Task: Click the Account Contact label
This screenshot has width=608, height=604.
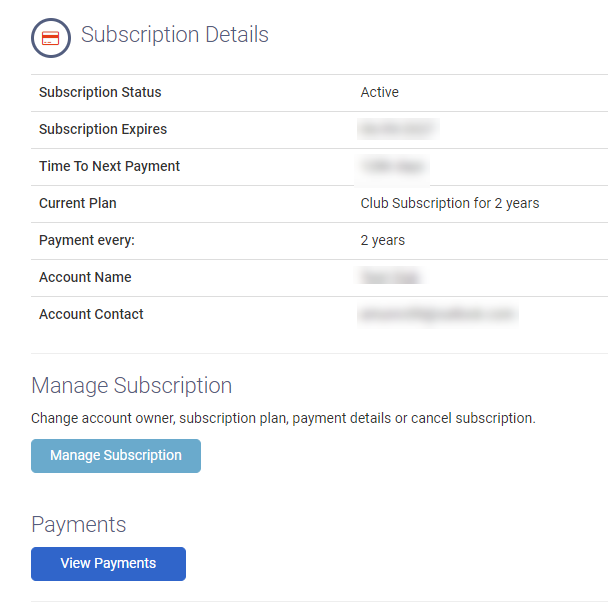Action: click(91, 314)
